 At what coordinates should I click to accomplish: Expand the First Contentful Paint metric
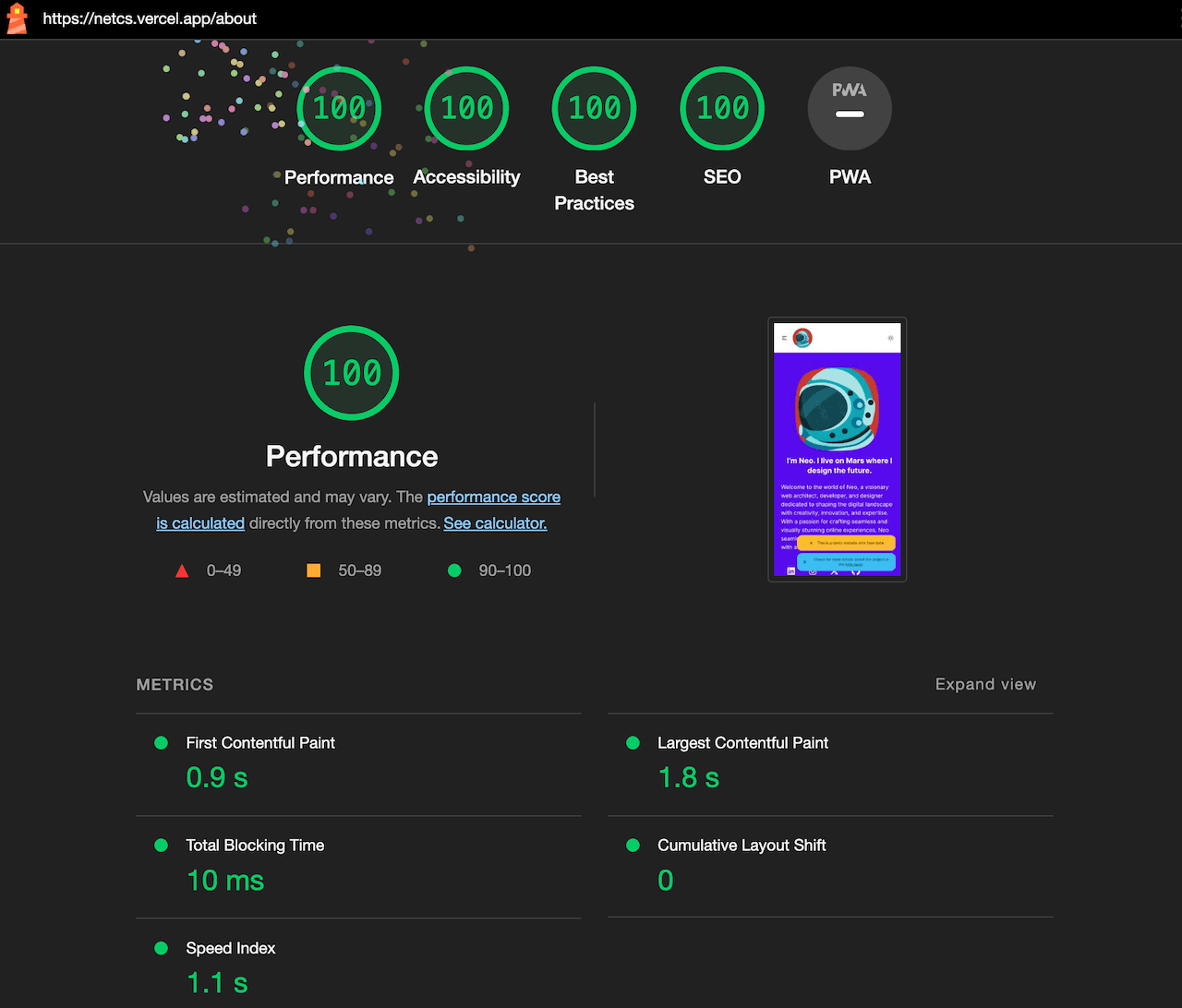pos(260,743)
